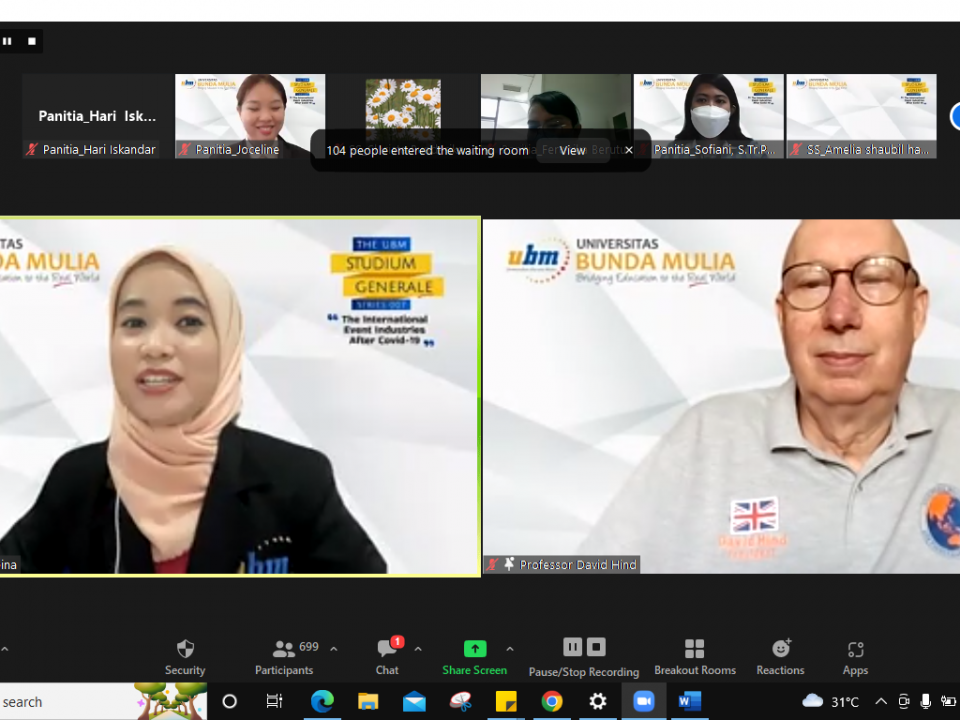
Task: Select the Panitia_Sofiani video thumbnail
Action: click(708, 116)
